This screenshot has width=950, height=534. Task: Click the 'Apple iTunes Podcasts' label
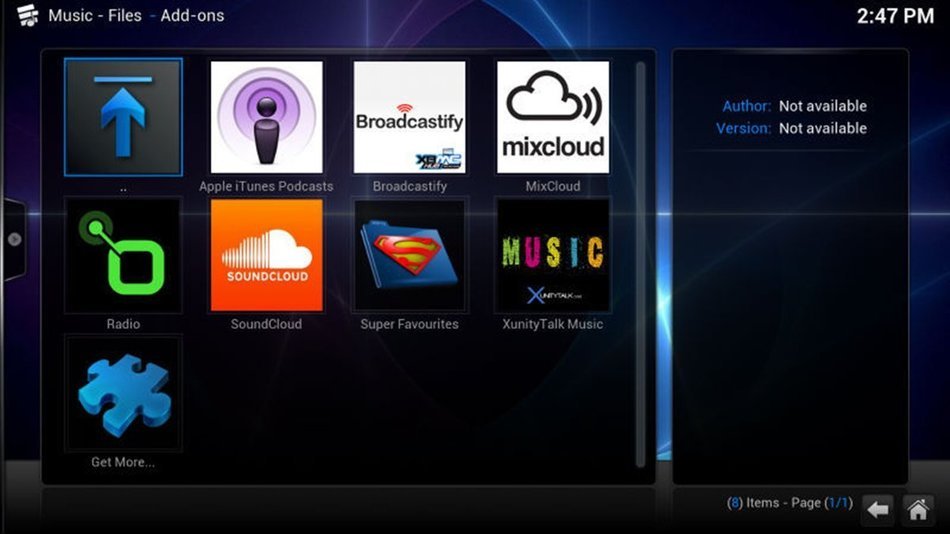pos(266,186)
